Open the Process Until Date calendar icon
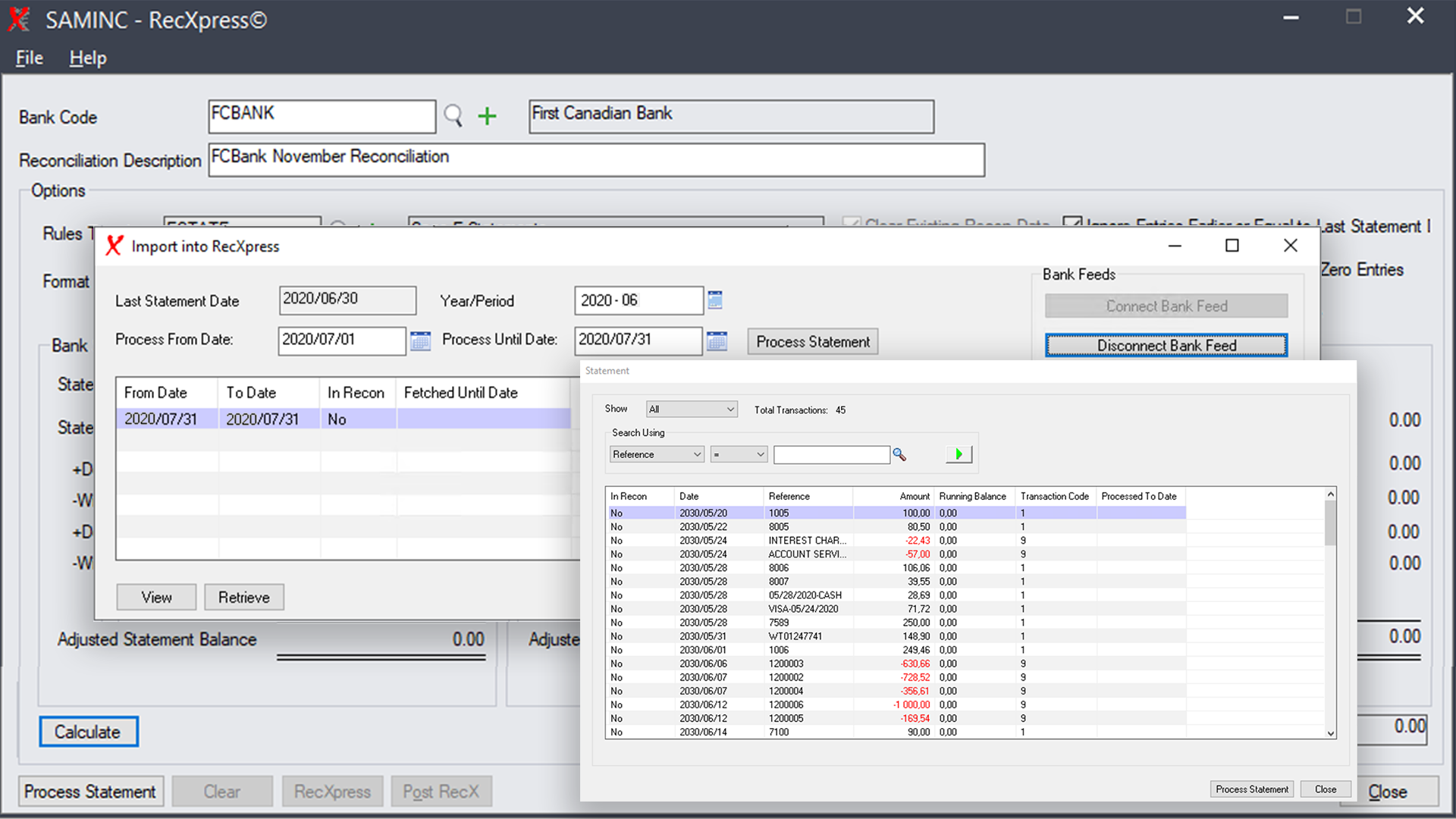The image size is (1456, 819). pos(717,341)
